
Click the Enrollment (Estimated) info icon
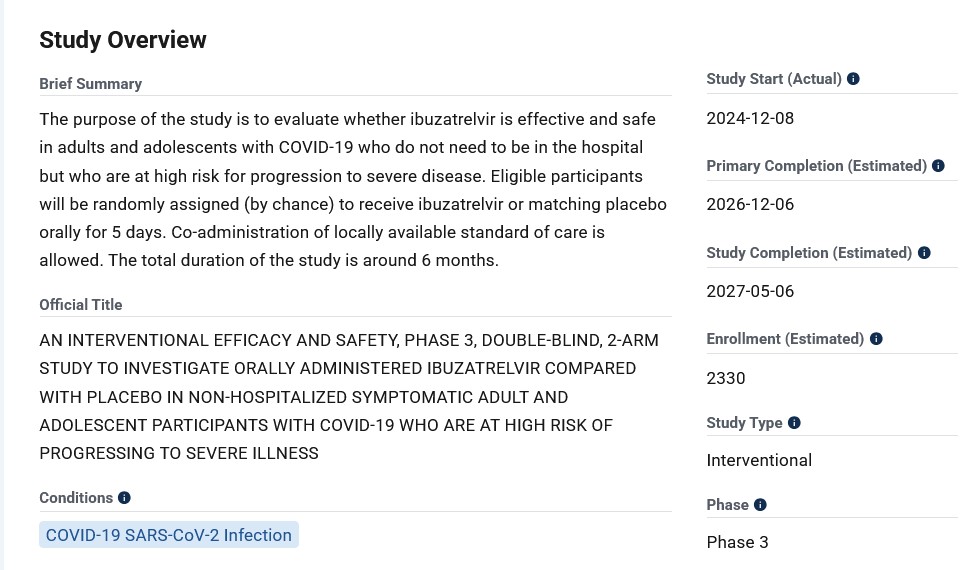click(x=876, y=339)
